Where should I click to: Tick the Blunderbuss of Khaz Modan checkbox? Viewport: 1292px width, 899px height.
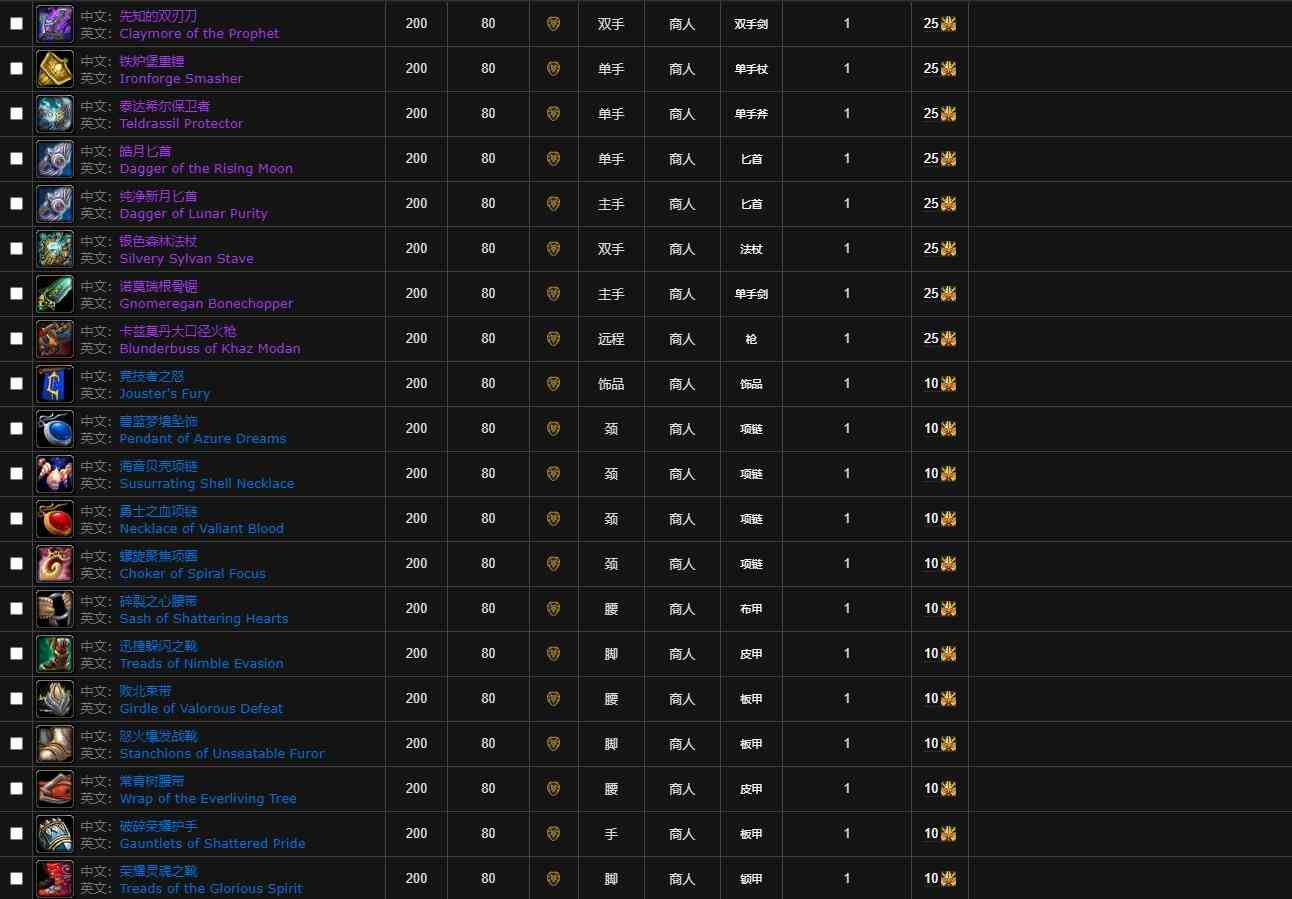pyautogui.click(x=16, y=339)
